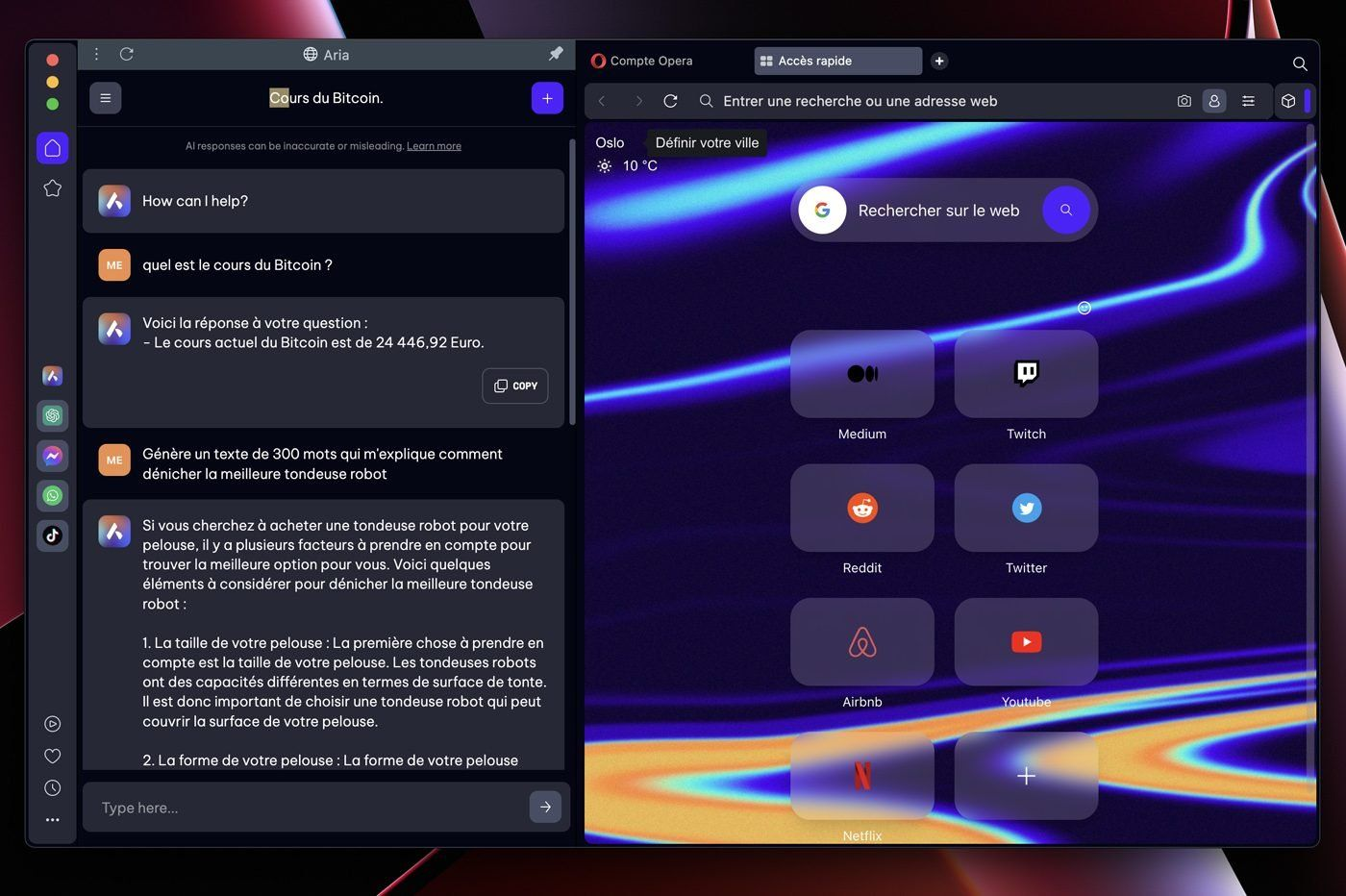Image resolution: width=1346 pixels, height=896 pixels.
Task: Open the Aria sidebar icon
Action: (53, 376)
